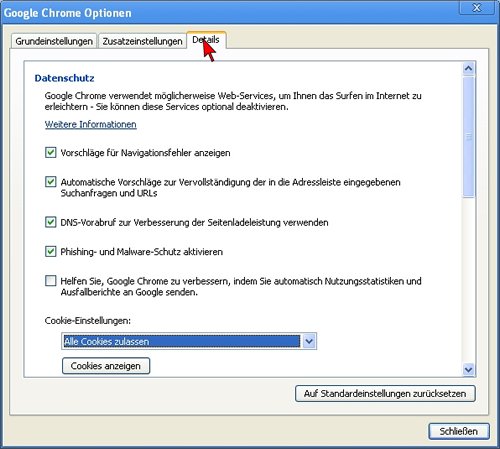Enable sending Nutzungsstatistiken to Google checkbox
This screenshot has width=500, height=449.
coord(51,281)
